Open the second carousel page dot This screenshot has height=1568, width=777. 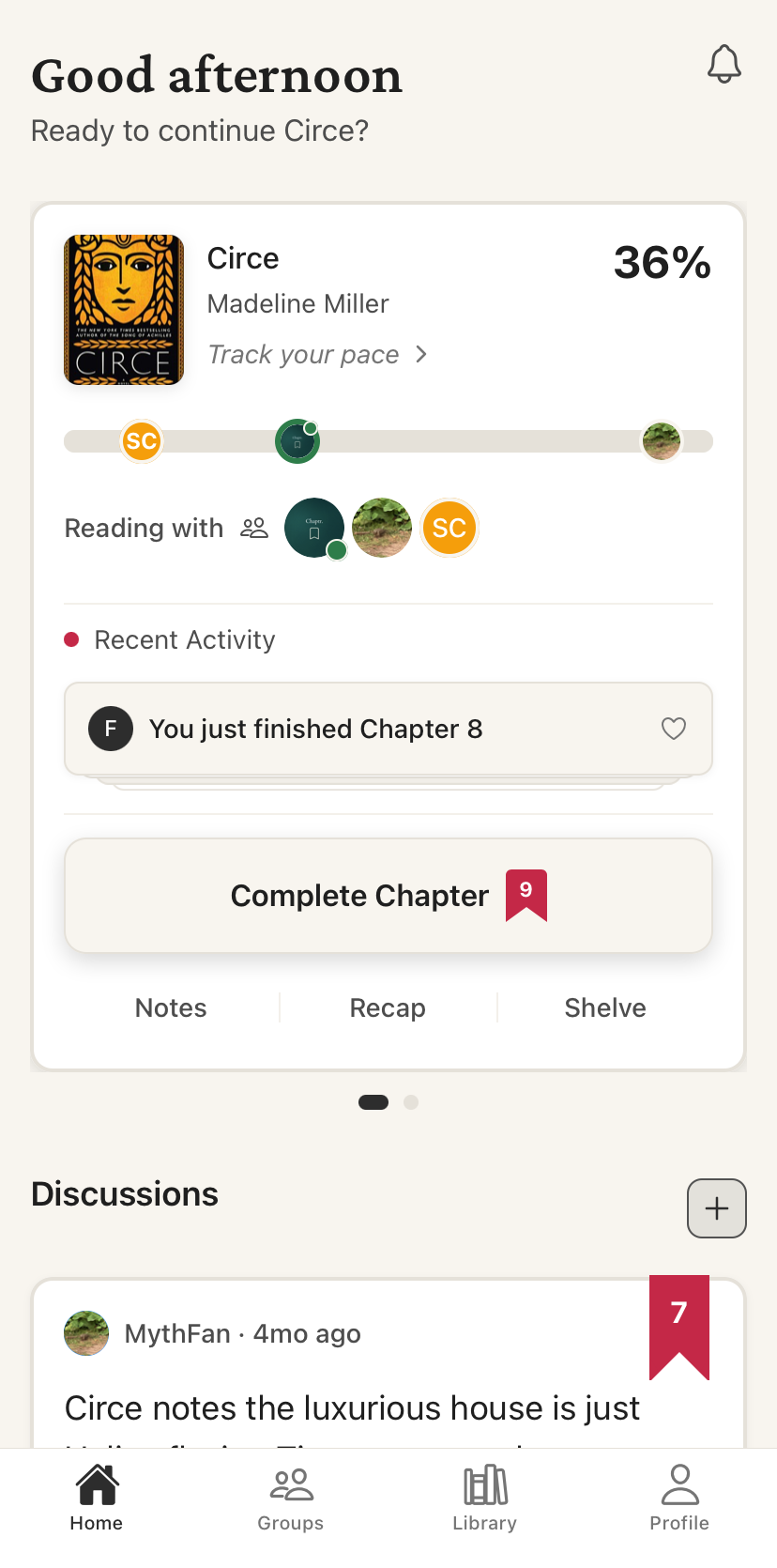pos(411,1101)
